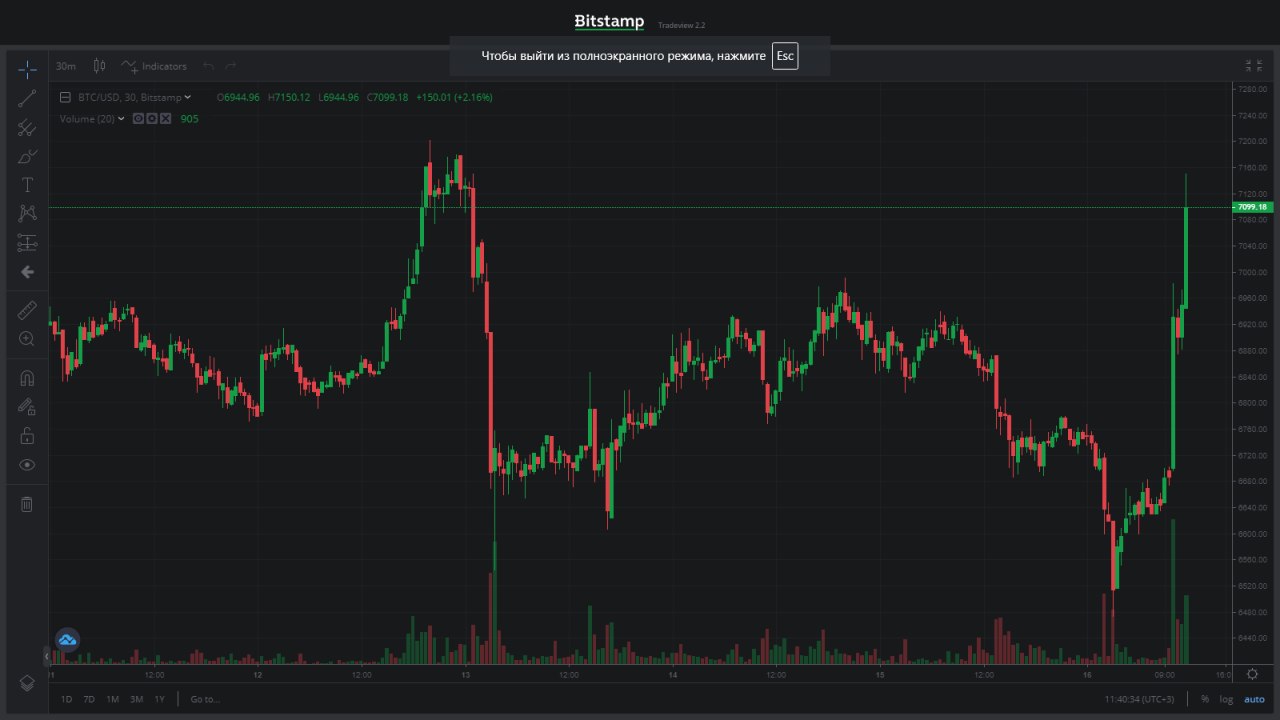Click the zoom in magnifier tool
The width and height of the screenshot is (1280, 720).
[27, 339]
